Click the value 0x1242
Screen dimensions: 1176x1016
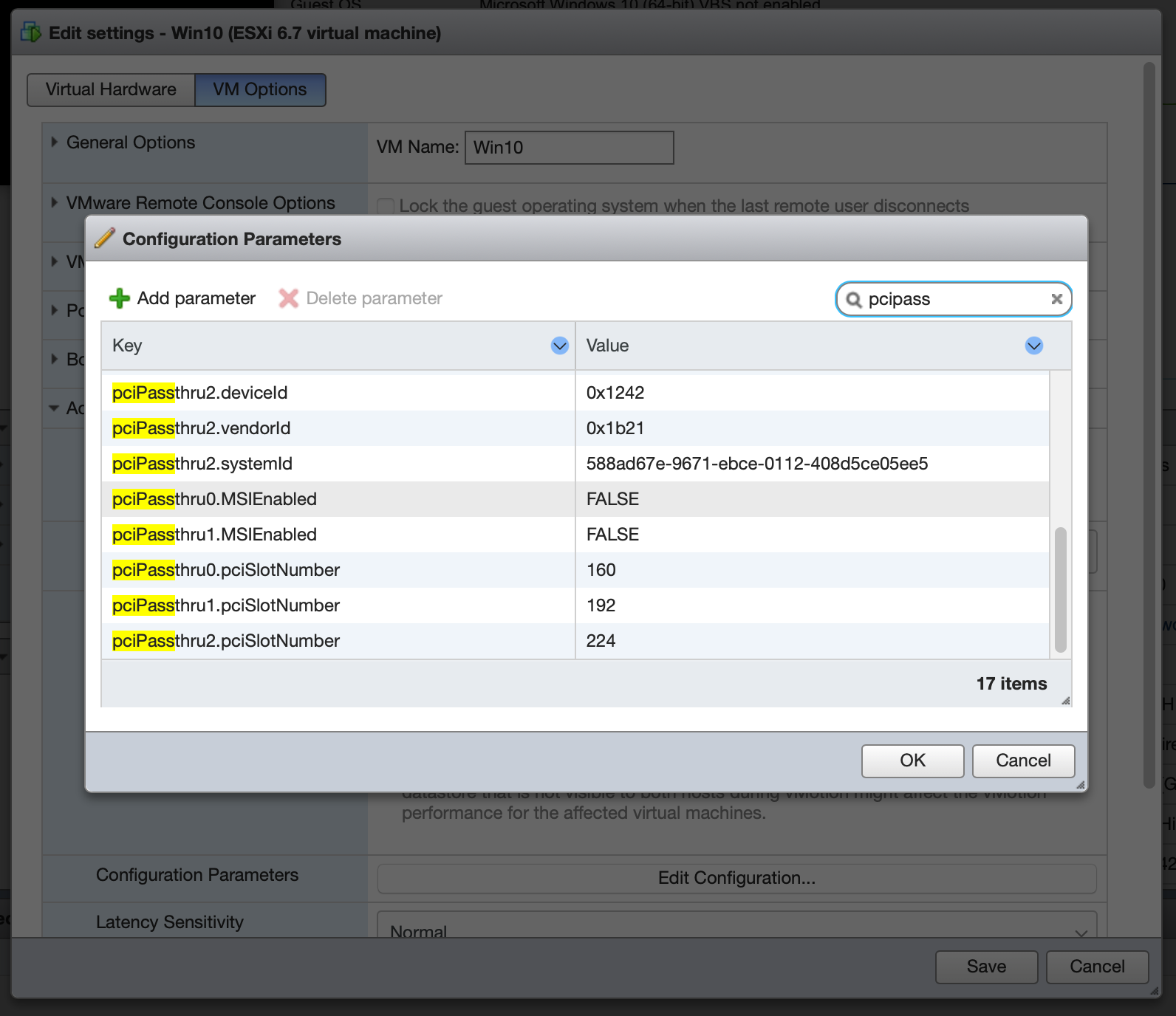coord(615,393)
